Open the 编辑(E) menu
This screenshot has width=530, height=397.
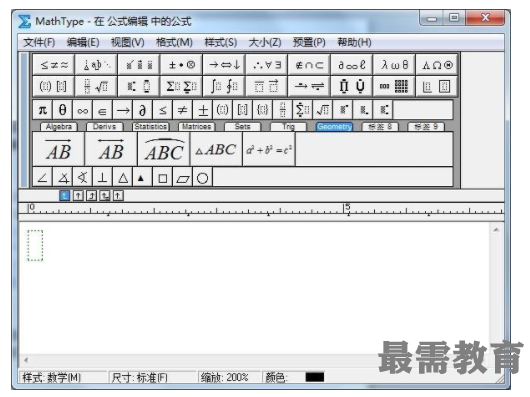[83, 43]
